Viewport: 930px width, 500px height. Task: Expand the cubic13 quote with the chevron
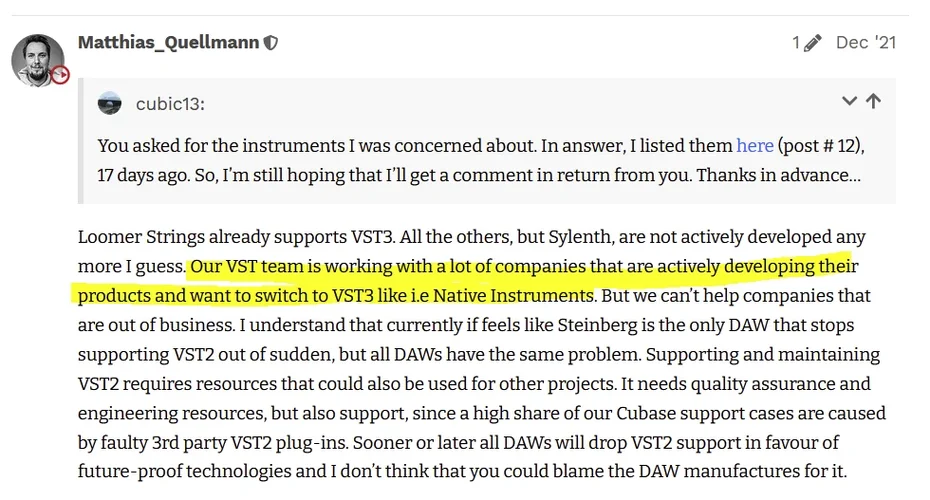coord(849,101)
